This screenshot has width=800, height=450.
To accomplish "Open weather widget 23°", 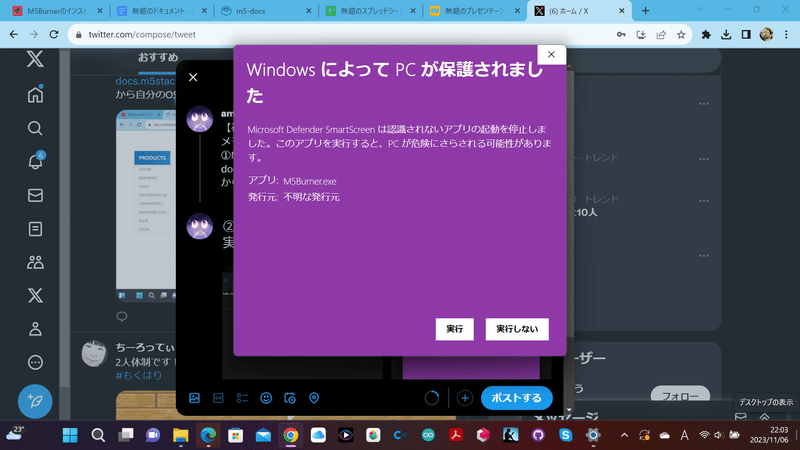I will tap(15, 434).
